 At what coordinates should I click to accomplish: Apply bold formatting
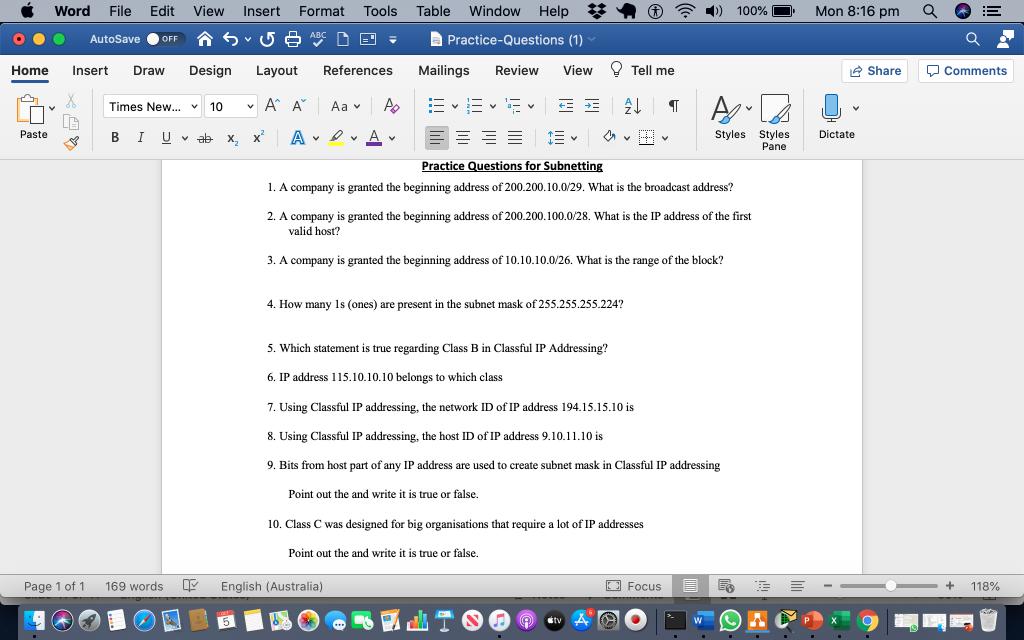pos(114,137)
